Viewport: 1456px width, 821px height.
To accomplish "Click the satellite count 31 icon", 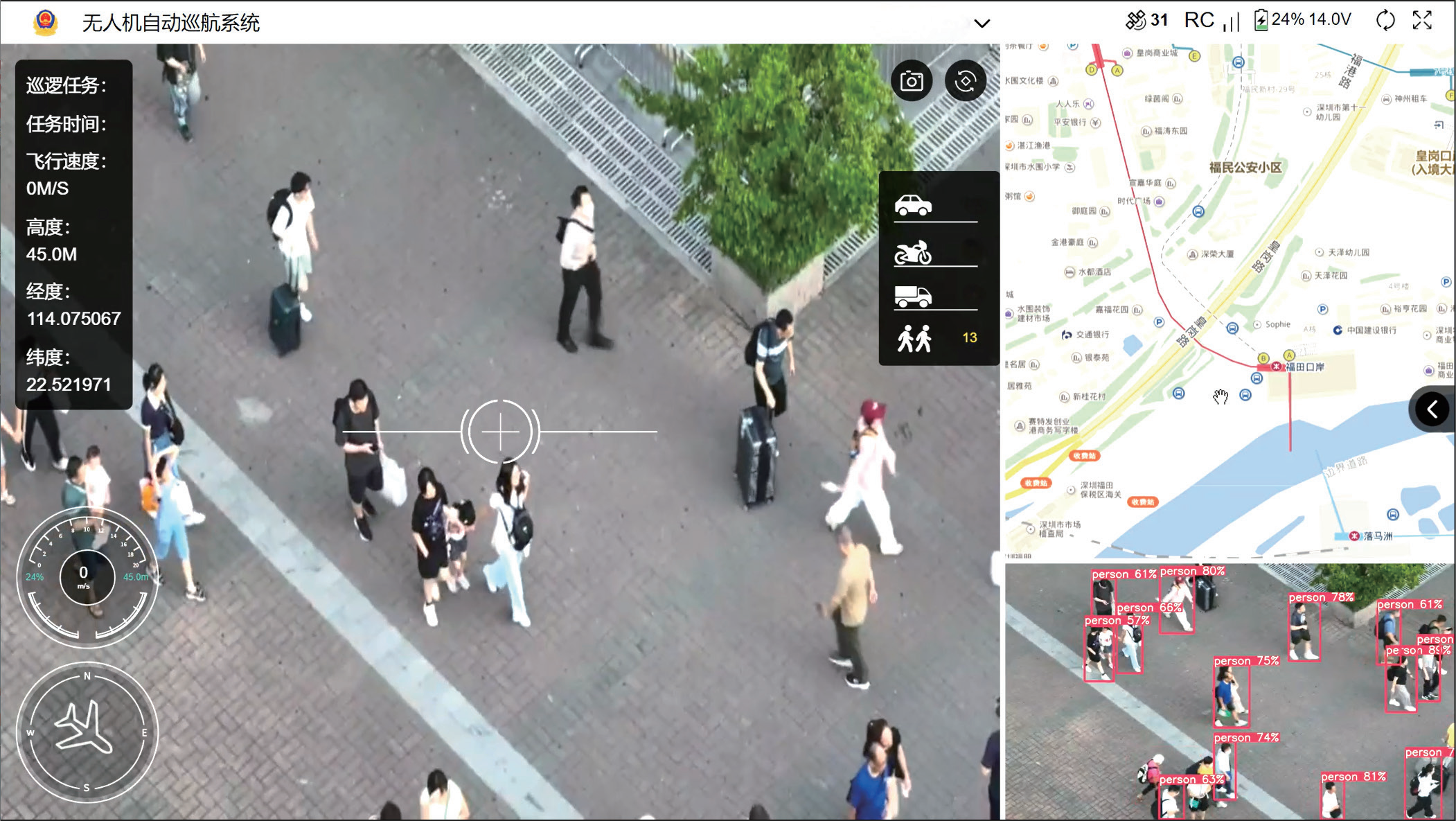I will coord(1146,20).
